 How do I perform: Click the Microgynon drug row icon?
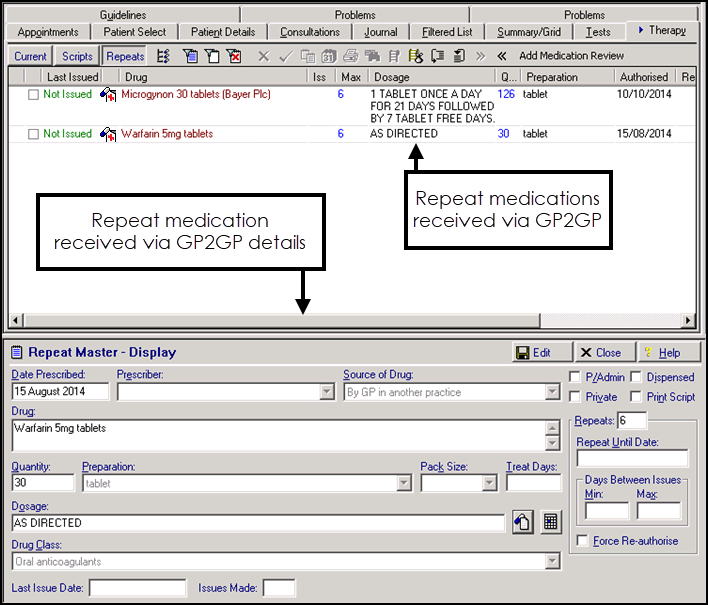pyautogui.click(x=108, y=95)
